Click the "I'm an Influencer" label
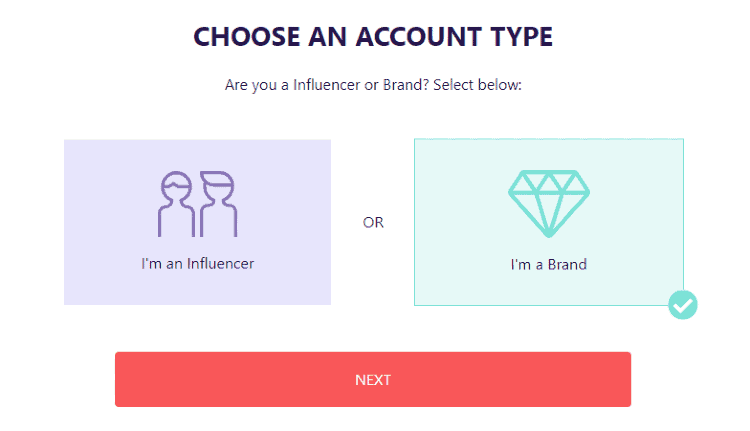Viewport: 750px width, 431px height. [198, 264]
